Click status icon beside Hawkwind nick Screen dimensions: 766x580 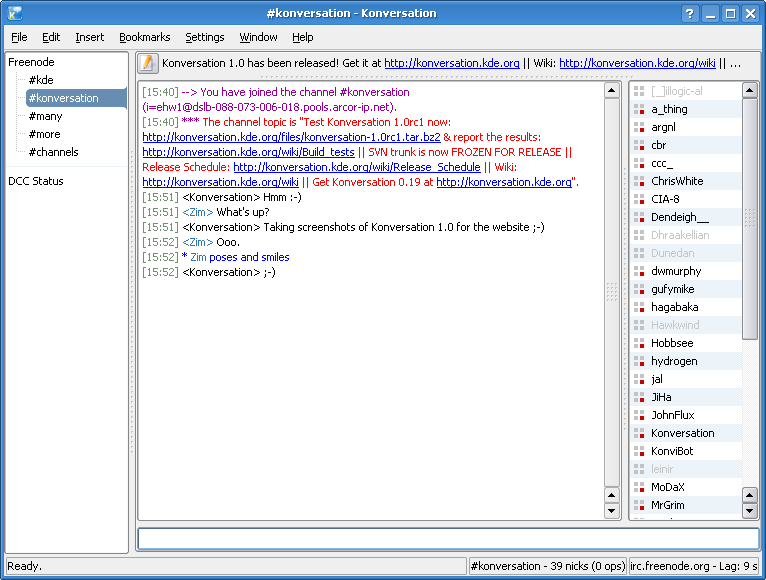coord(639,325)
